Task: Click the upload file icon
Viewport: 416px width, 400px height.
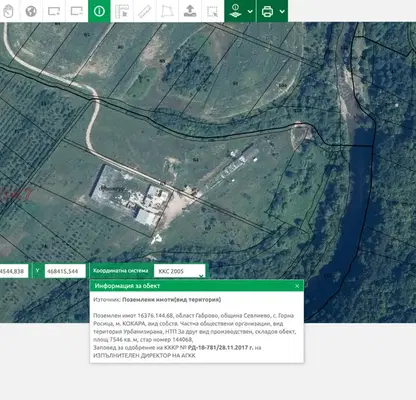Action: pos(190,11)
